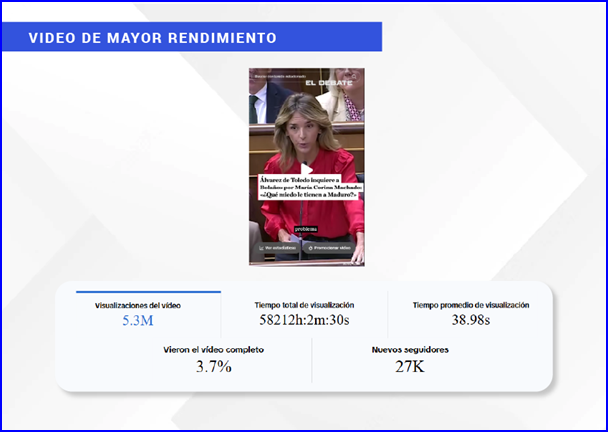The height and width of the screenshot is (432, 608).
Task: Click the 'problema' subtitle text on the video
Action: [x=306, y=228]
